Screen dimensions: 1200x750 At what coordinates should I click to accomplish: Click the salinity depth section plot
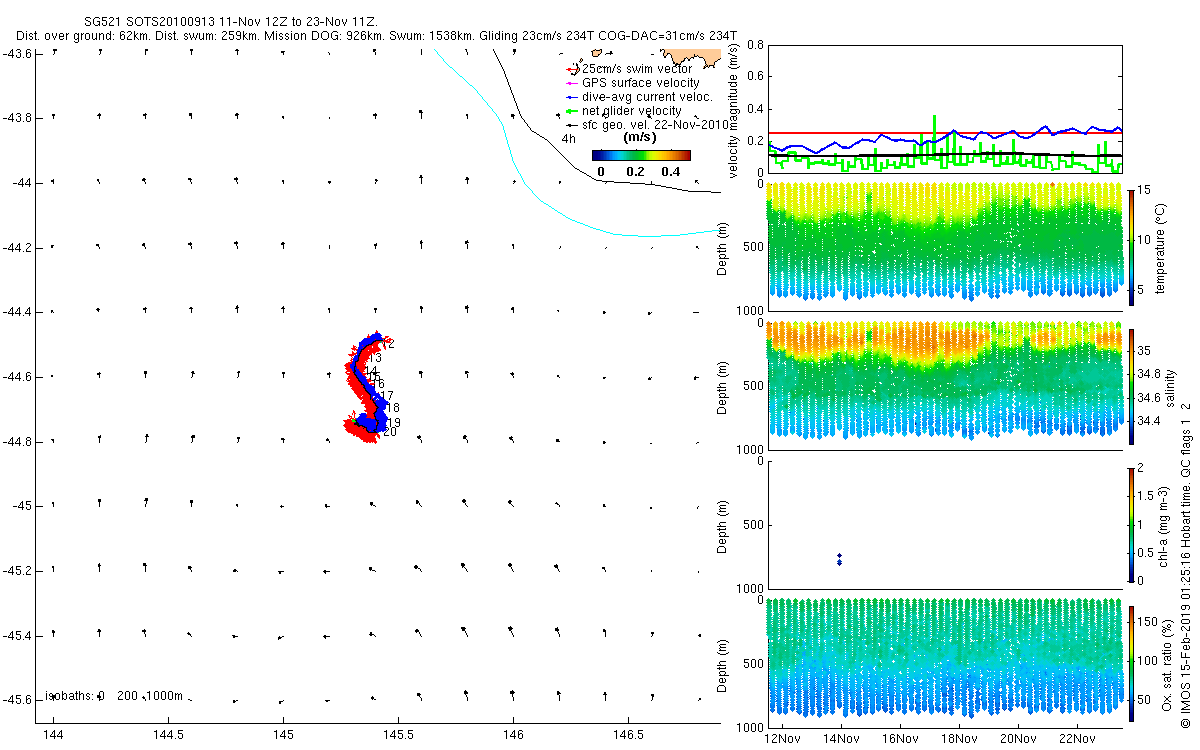[944, 381]
